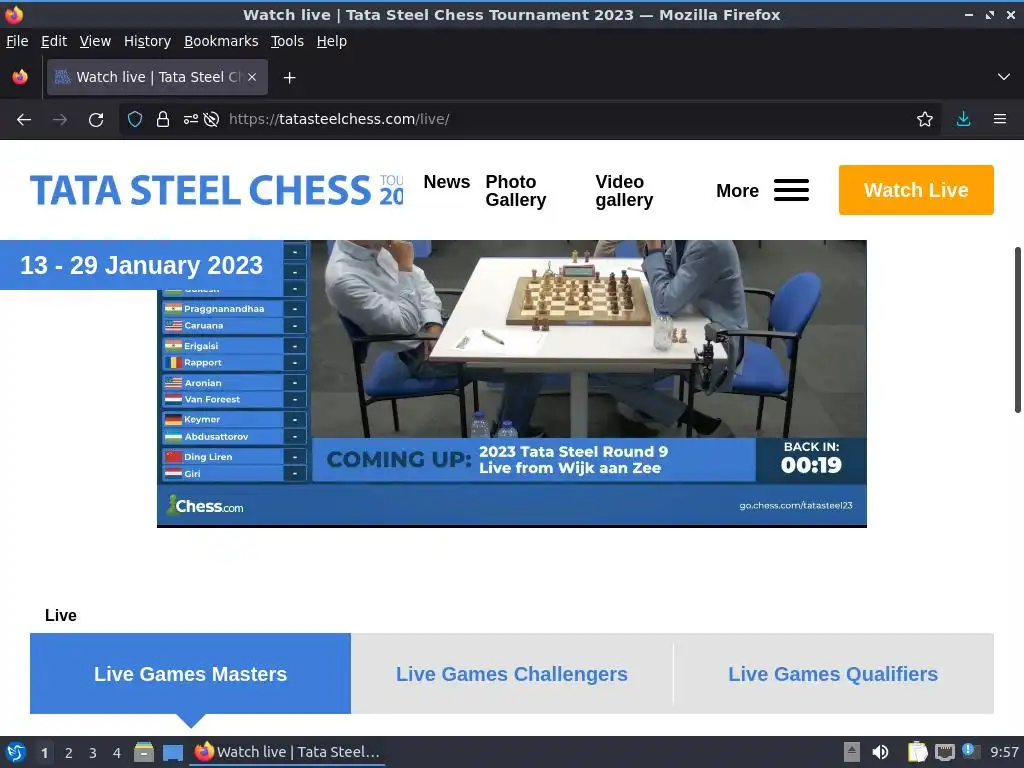The height and width of the screenshot is (768, 1024).
Task: Open the View menu
Action: (x=95, y=41)
